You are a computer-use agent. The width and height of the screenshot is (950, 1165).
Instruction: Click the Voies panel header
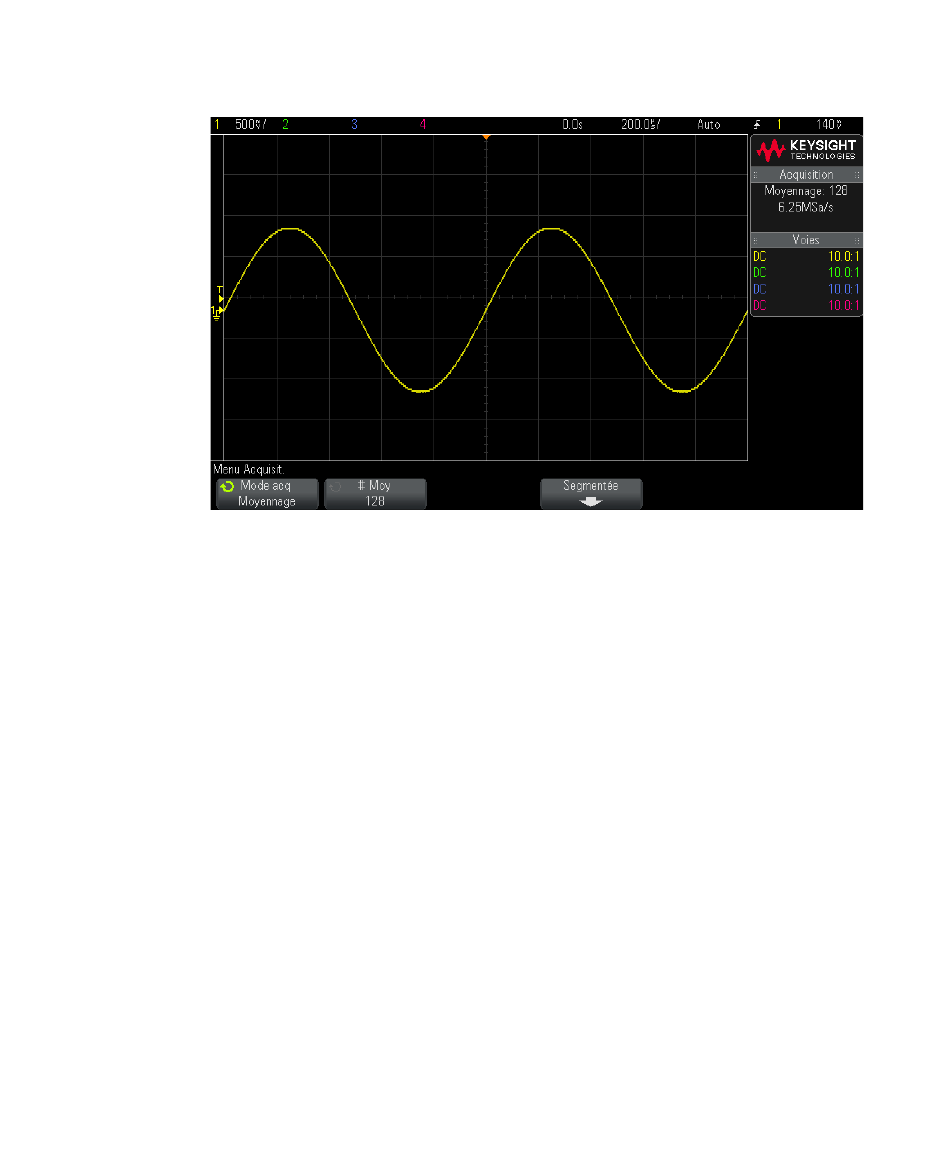806,240
